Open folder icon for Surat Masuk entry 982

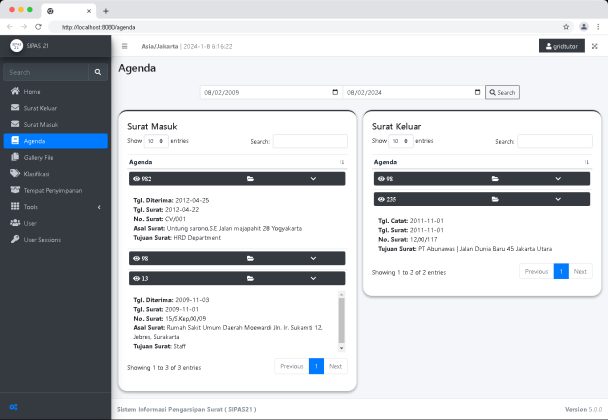coord(250,178)
